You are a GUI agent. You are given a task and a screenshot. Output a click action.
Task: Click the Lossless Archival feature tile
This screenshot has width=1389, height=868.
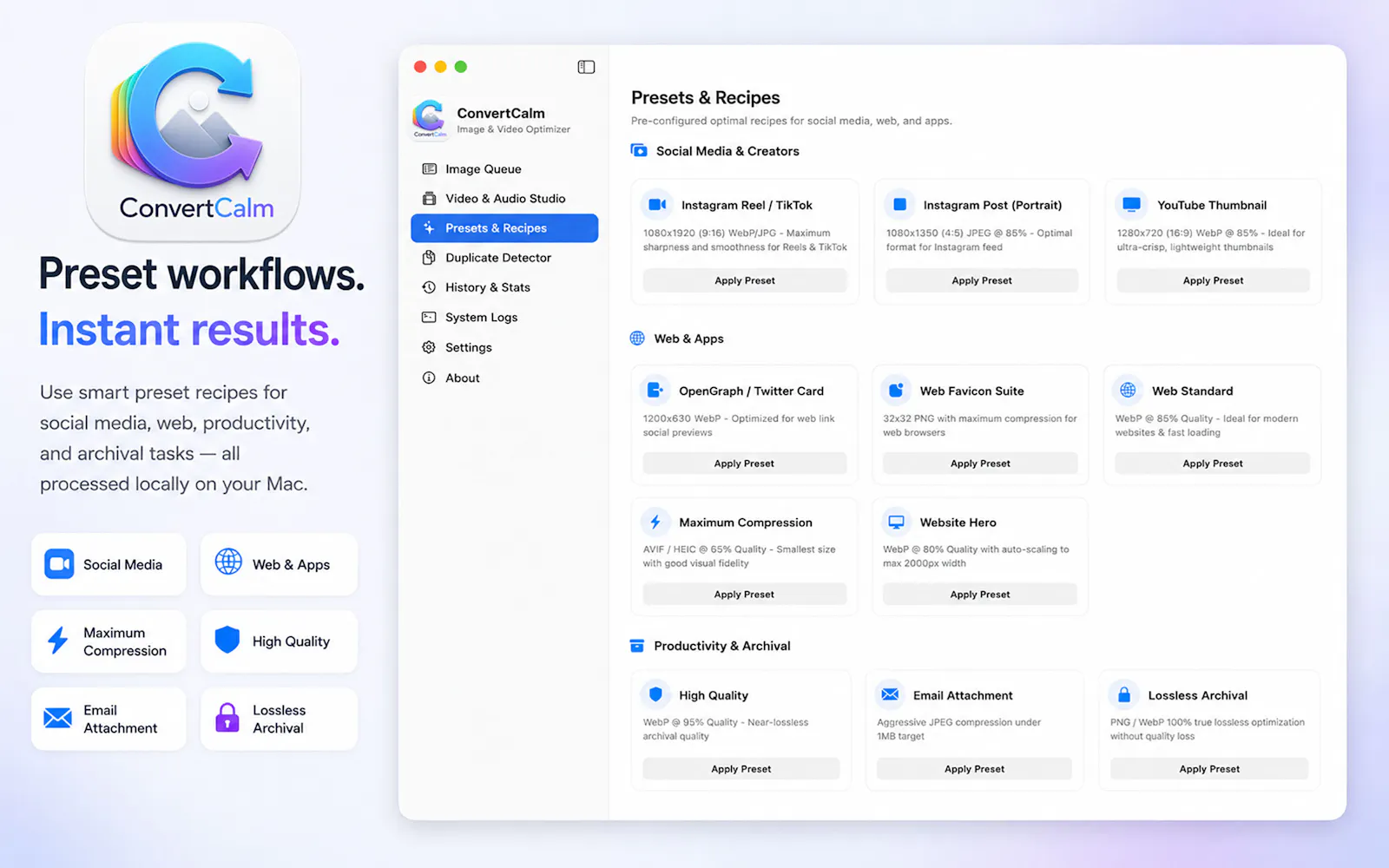(x=279, y=719)
